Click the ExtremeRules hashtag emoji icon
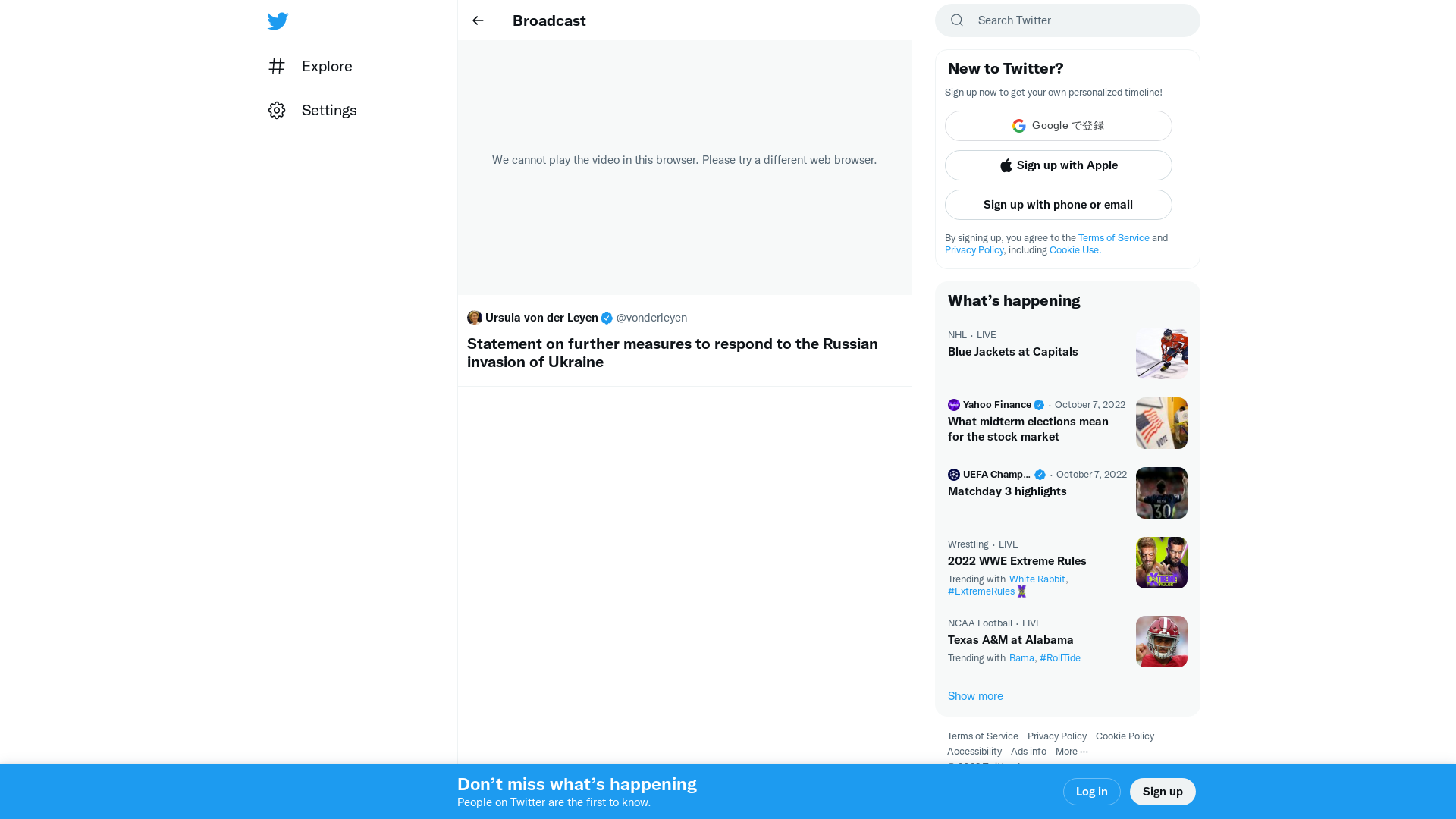The image size is (1456, 819). click(1021, 591)
